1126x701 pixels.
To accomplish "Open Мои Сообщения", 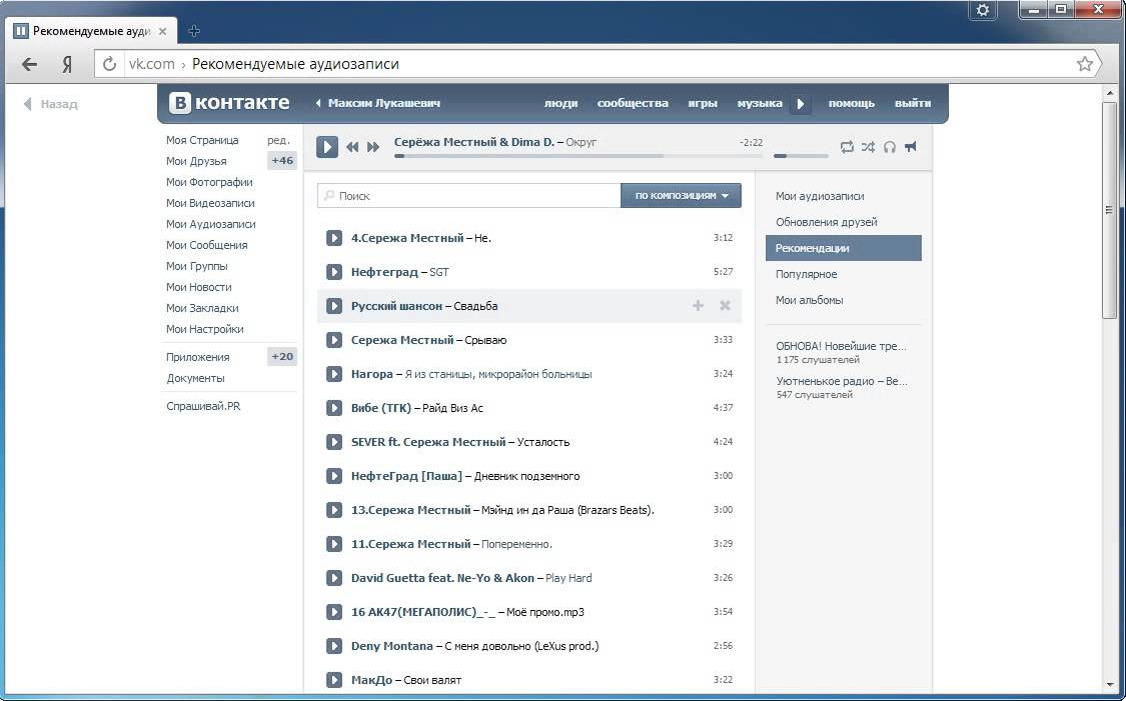I will [x=206, y=245].
